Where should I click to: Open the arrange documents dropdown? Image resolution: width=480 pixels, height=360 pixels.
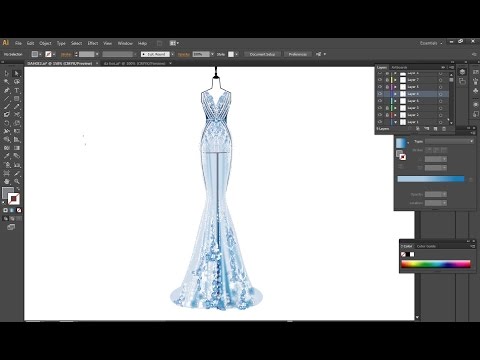[x=174, y=43]
